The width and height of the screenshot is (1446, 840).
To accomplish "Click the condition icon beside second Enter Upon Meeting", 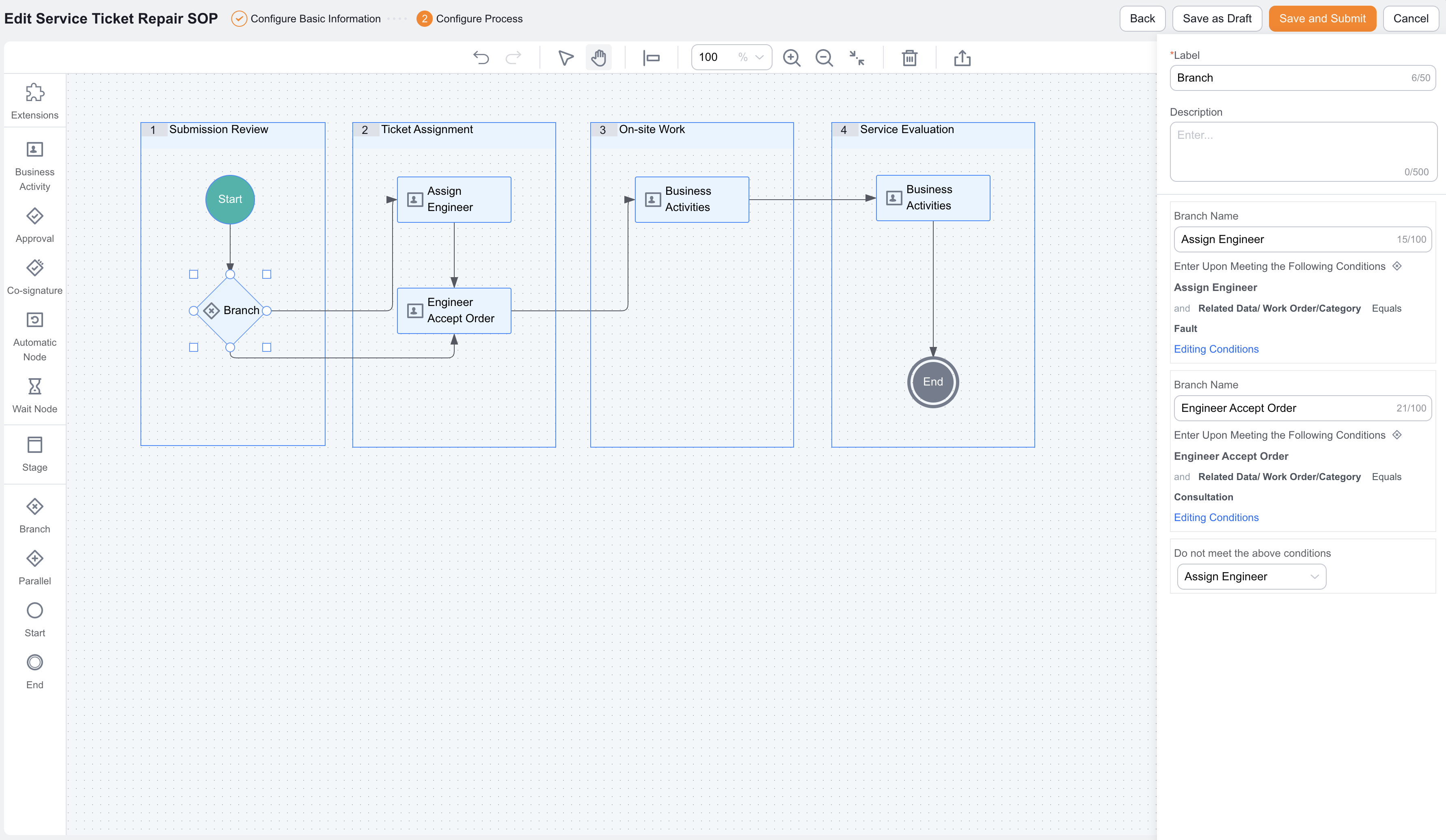I will click(x=1397, y=434).
